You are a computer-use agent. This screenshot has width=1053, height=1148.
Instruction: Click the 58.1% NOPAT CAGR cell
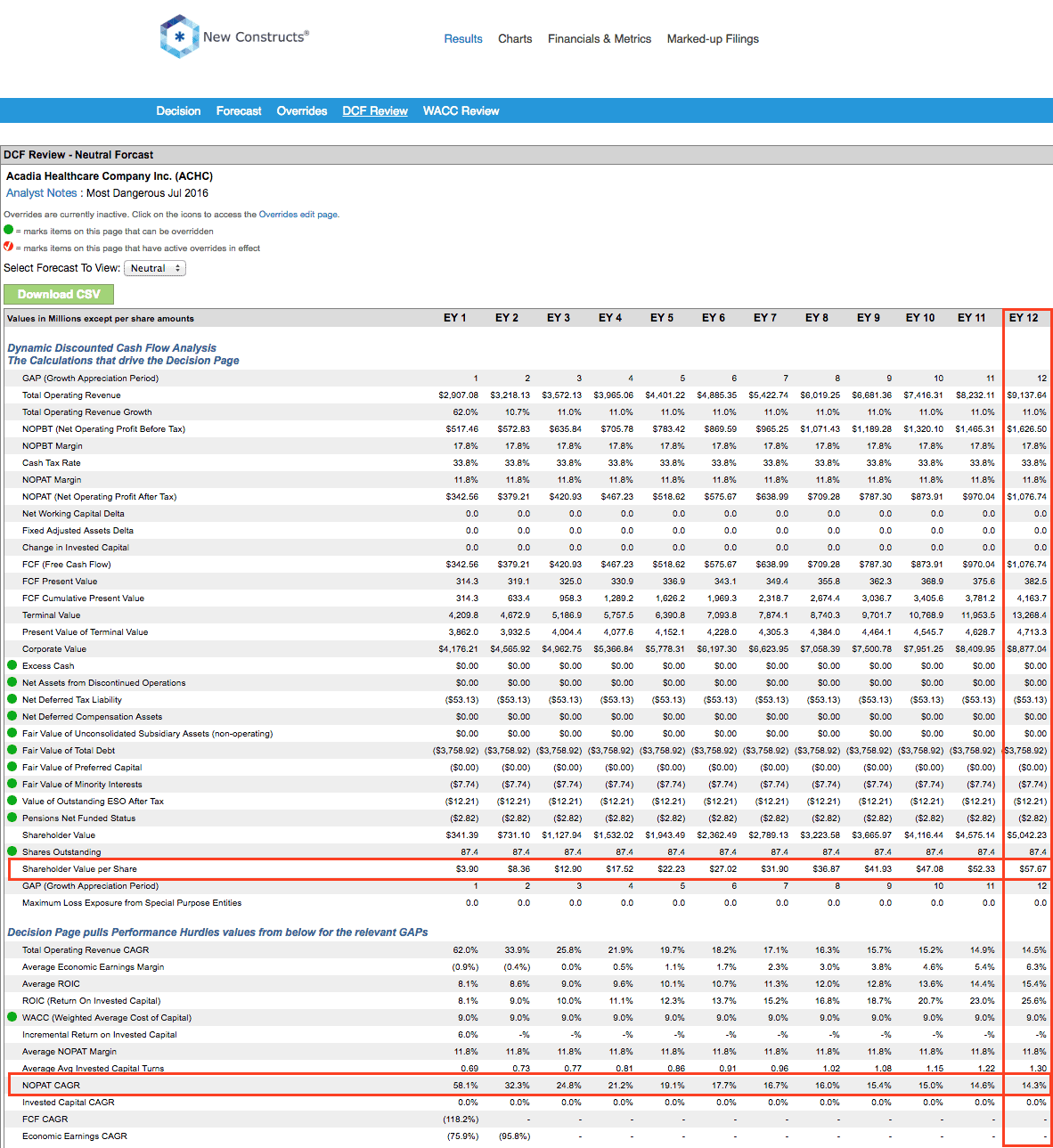(x=466, y=1086)
